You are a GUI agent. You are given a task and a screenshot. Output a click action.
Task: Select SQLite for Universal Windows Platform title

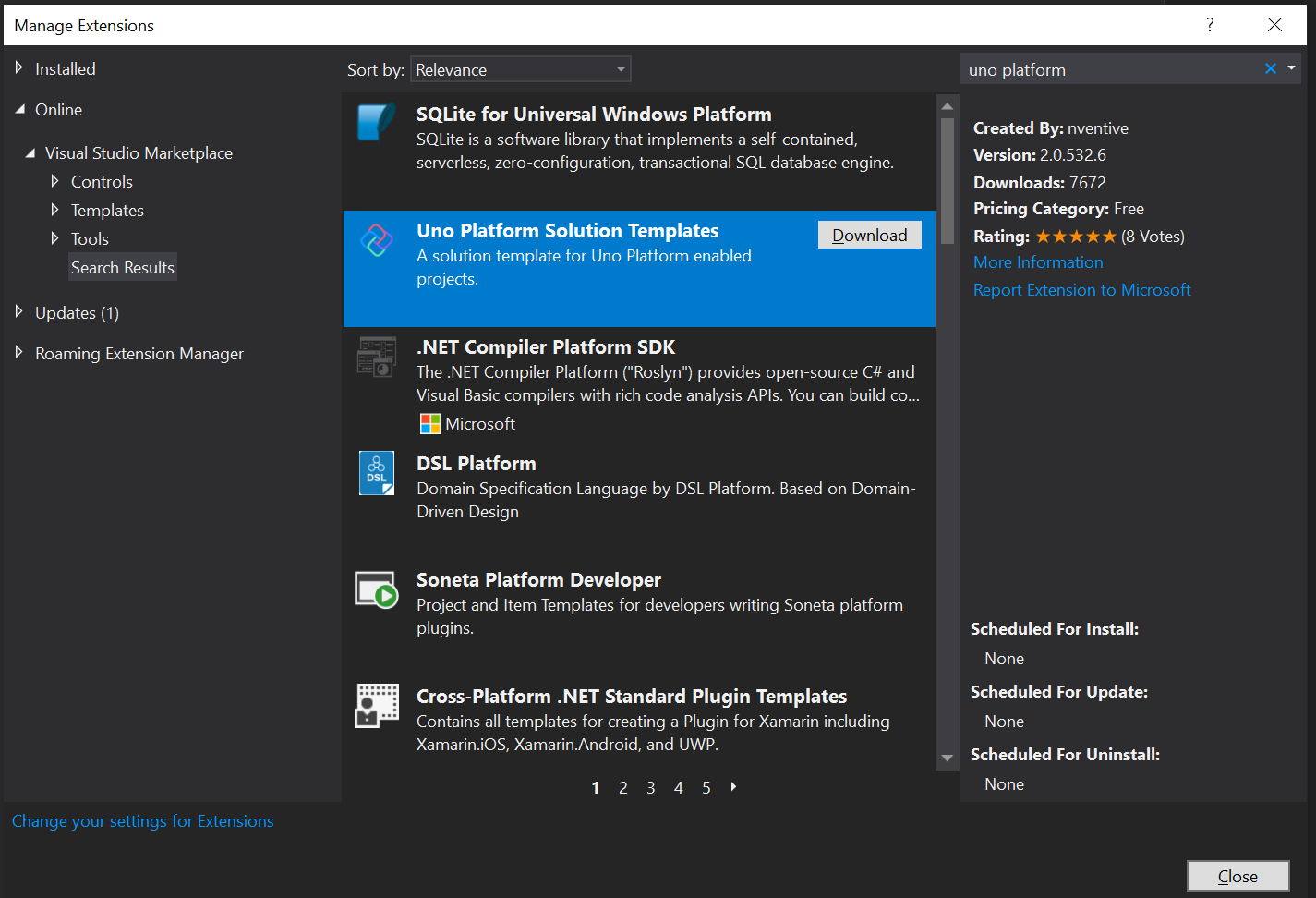coord(594,115)
